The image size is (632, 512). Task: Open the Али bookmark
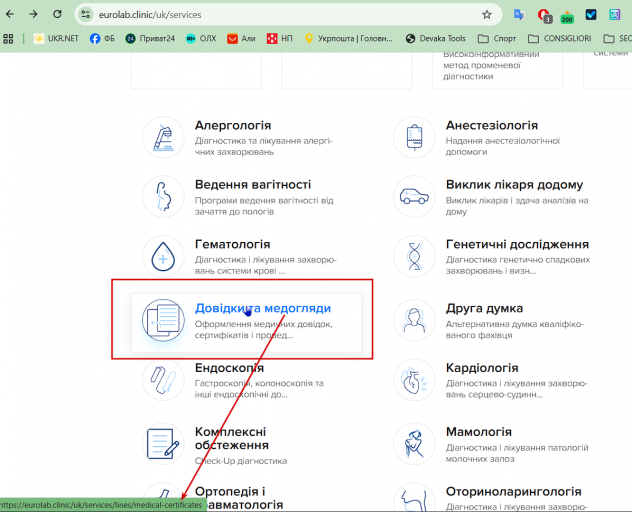pos(241,39)
